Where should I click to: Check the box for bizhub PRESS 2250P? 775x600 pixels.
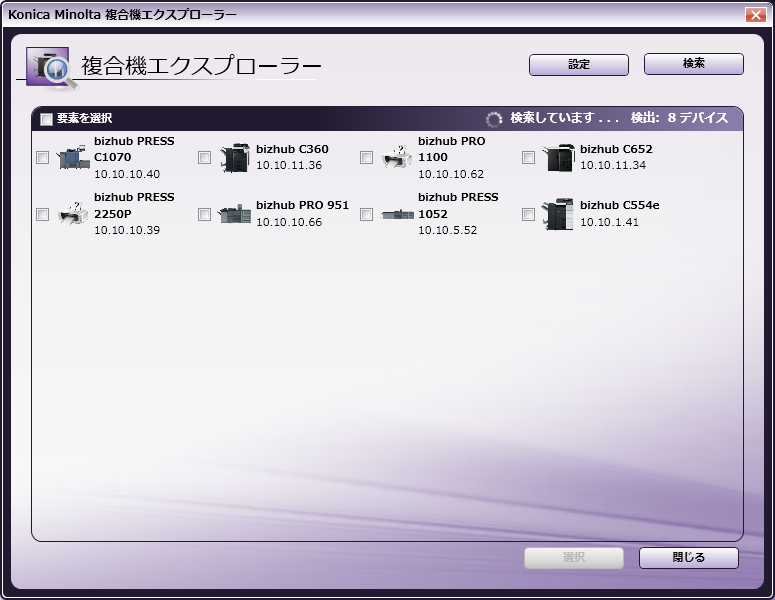(x=43, y=214)
